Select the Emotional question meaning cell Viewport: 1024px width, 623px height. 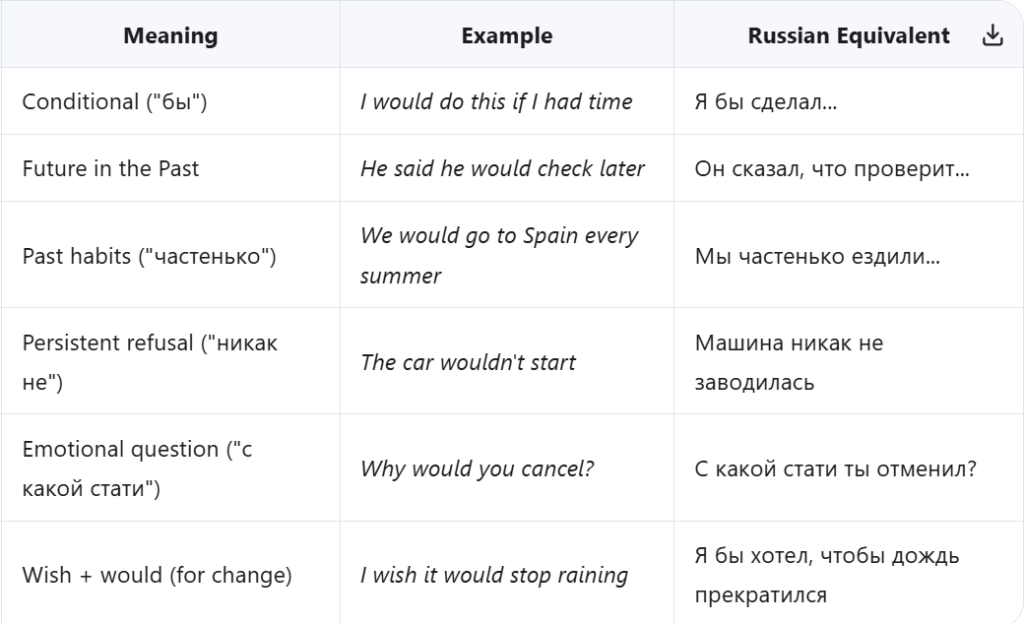tap(137, 469)
